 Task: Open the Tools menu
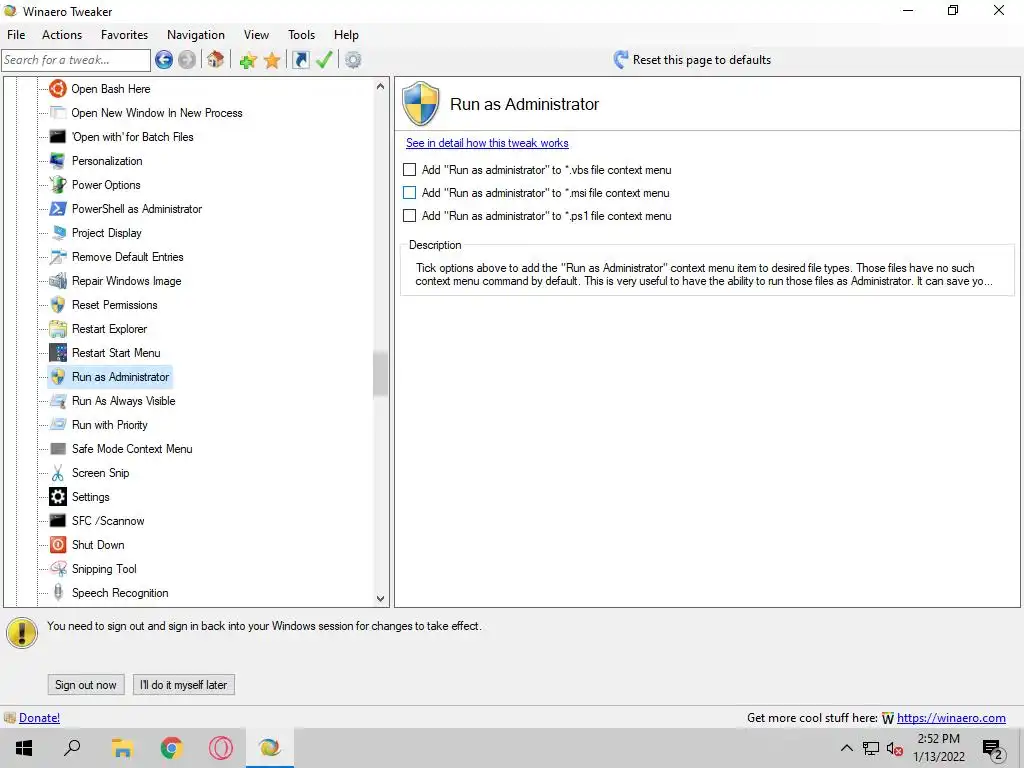301,35
